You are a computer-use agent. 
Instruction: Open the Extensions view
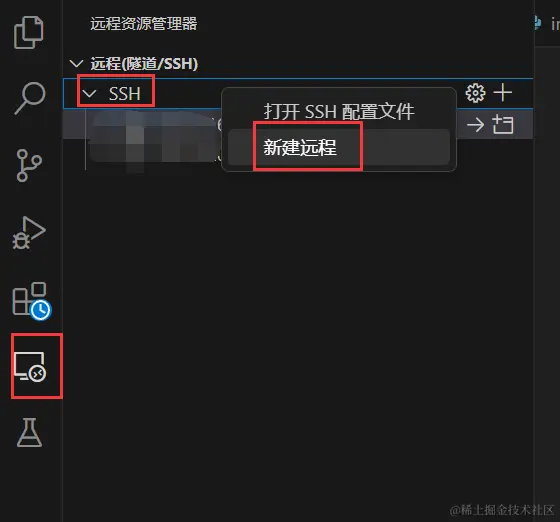(31, 301)
